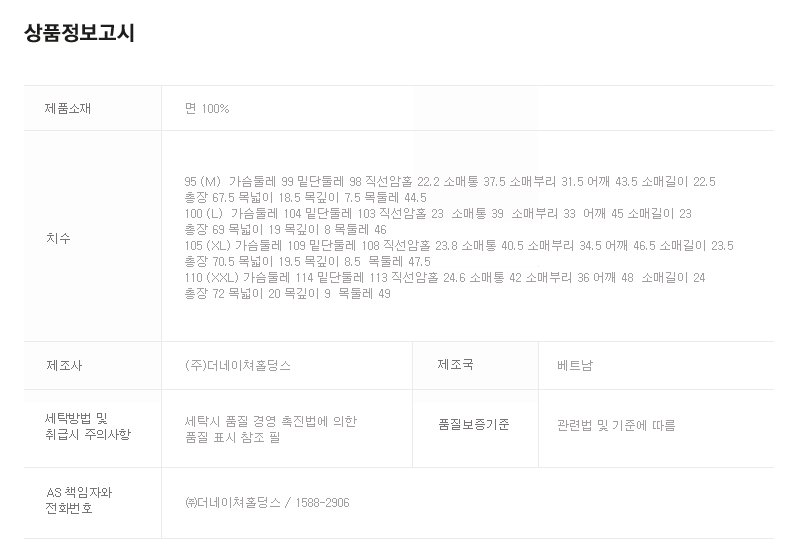
Task: Click the manufacturer name in the 제조사 row
Action: (x=238, y=366)
